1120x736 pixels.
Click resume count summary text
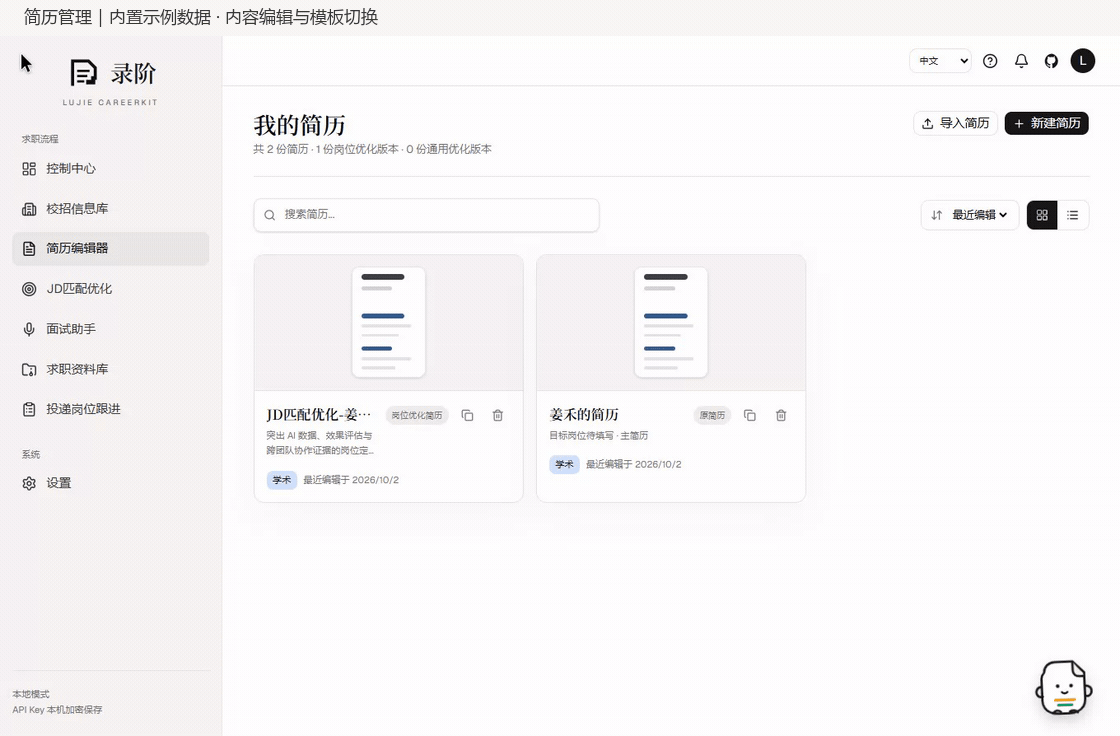coord(372,149)
